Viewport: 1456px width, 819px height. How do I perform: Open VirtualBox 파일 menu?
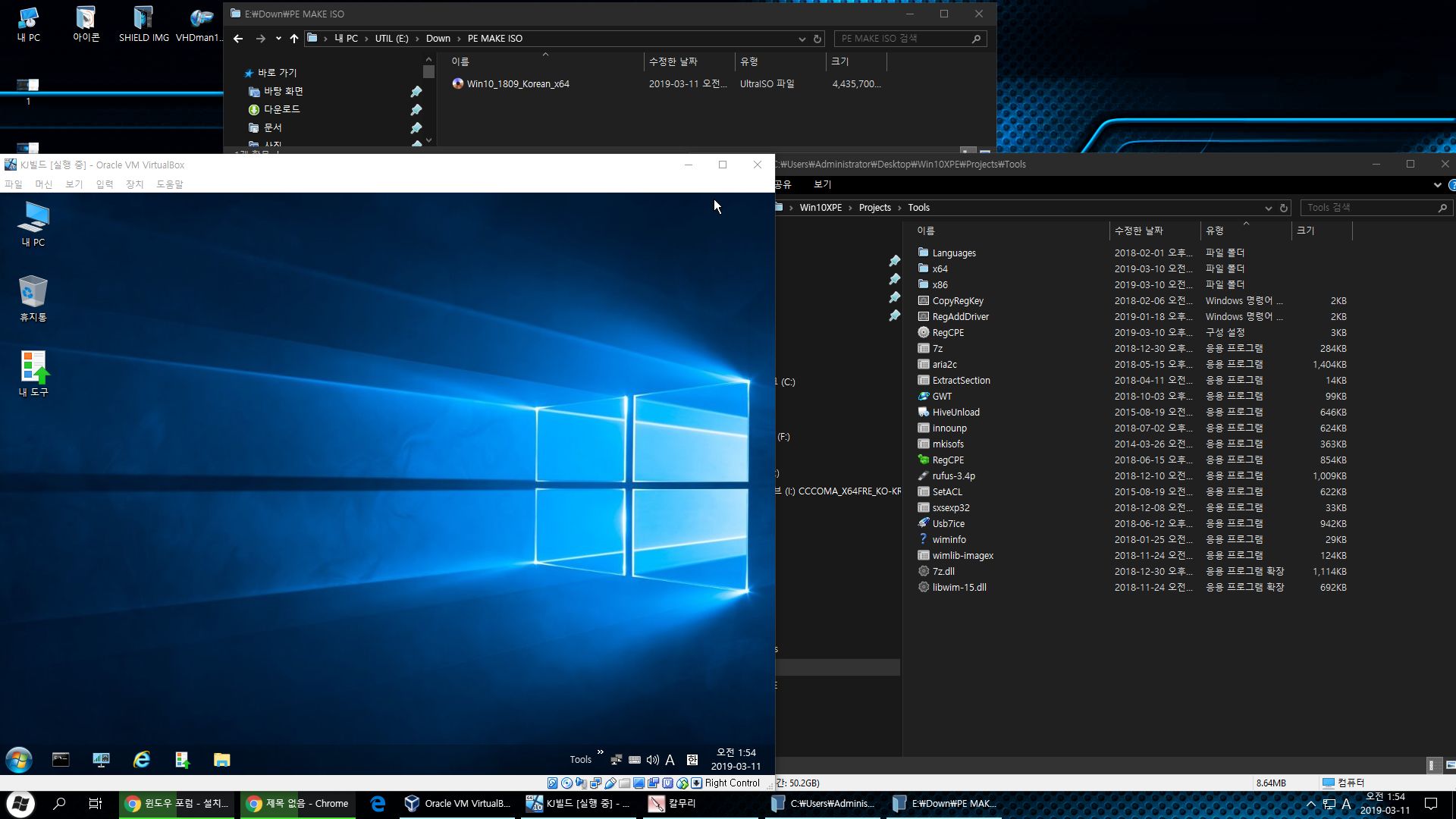[x=14, y=184]
